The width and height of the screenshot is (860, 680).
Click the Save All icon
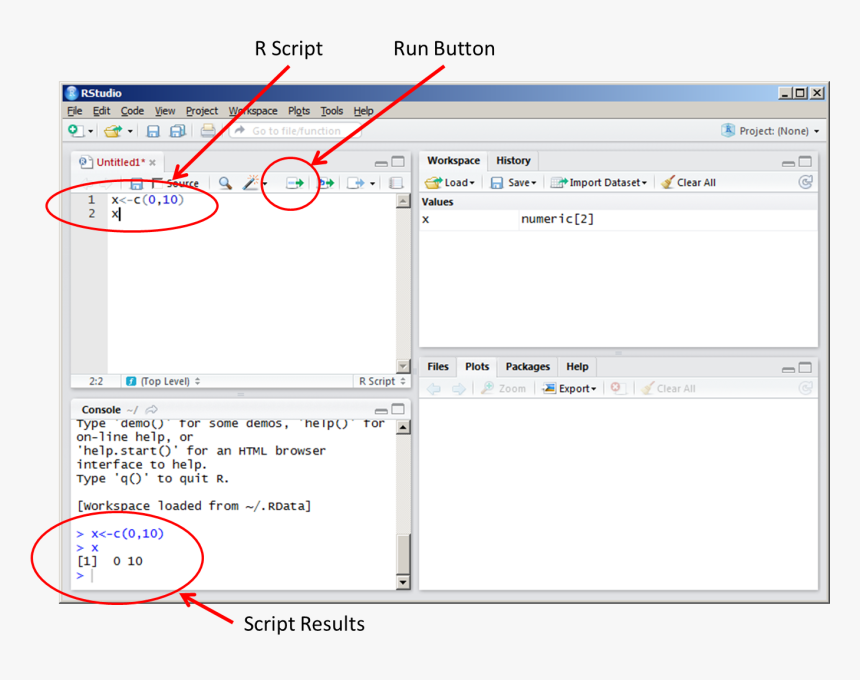click(177, 131)
